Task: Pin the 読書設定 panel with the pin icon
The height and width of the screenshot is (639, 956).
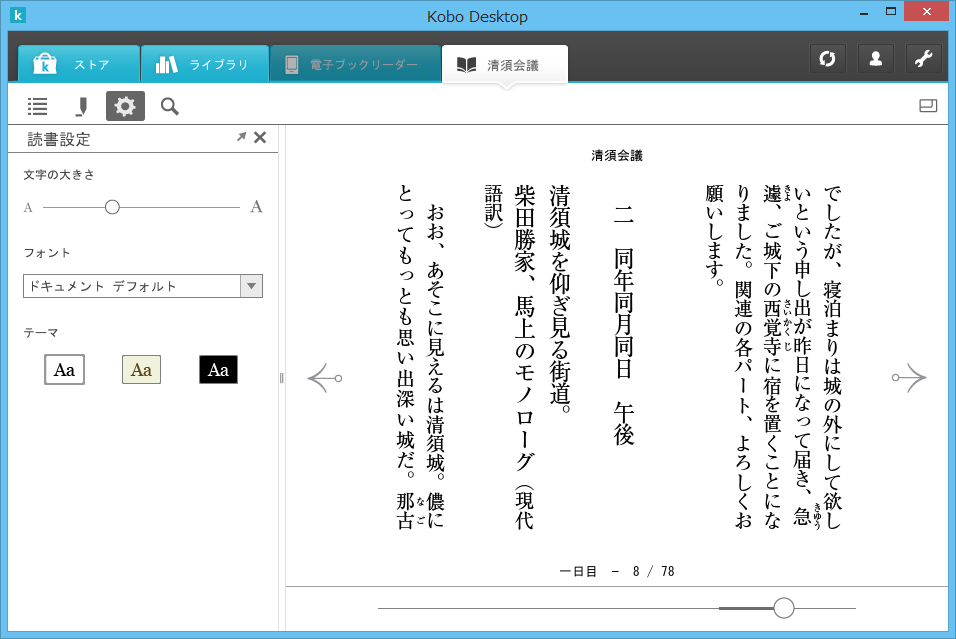Action: pos(240,137)
